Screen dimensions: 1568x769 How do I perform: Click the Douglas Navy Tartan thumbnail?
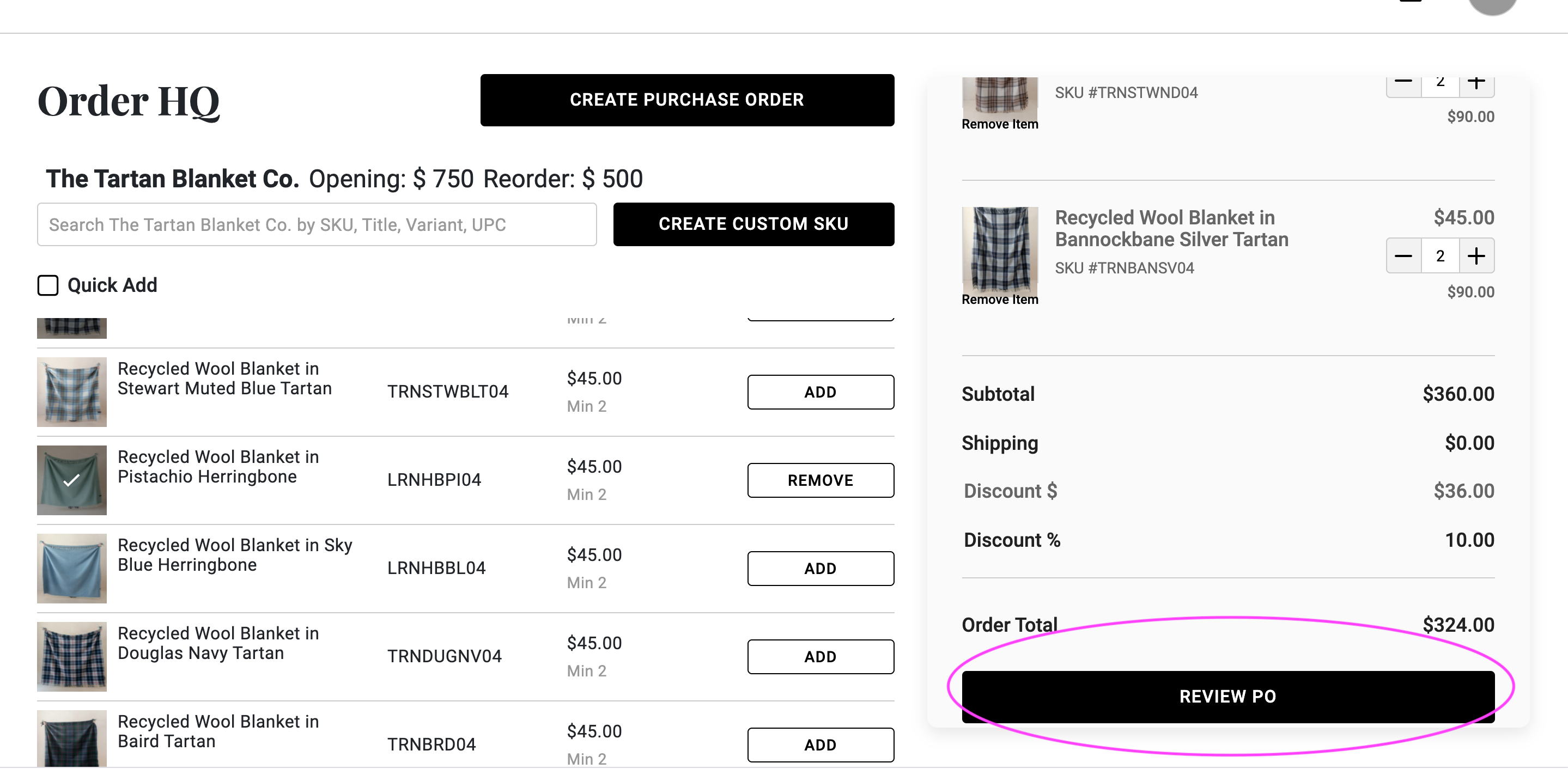coord(72,656)
